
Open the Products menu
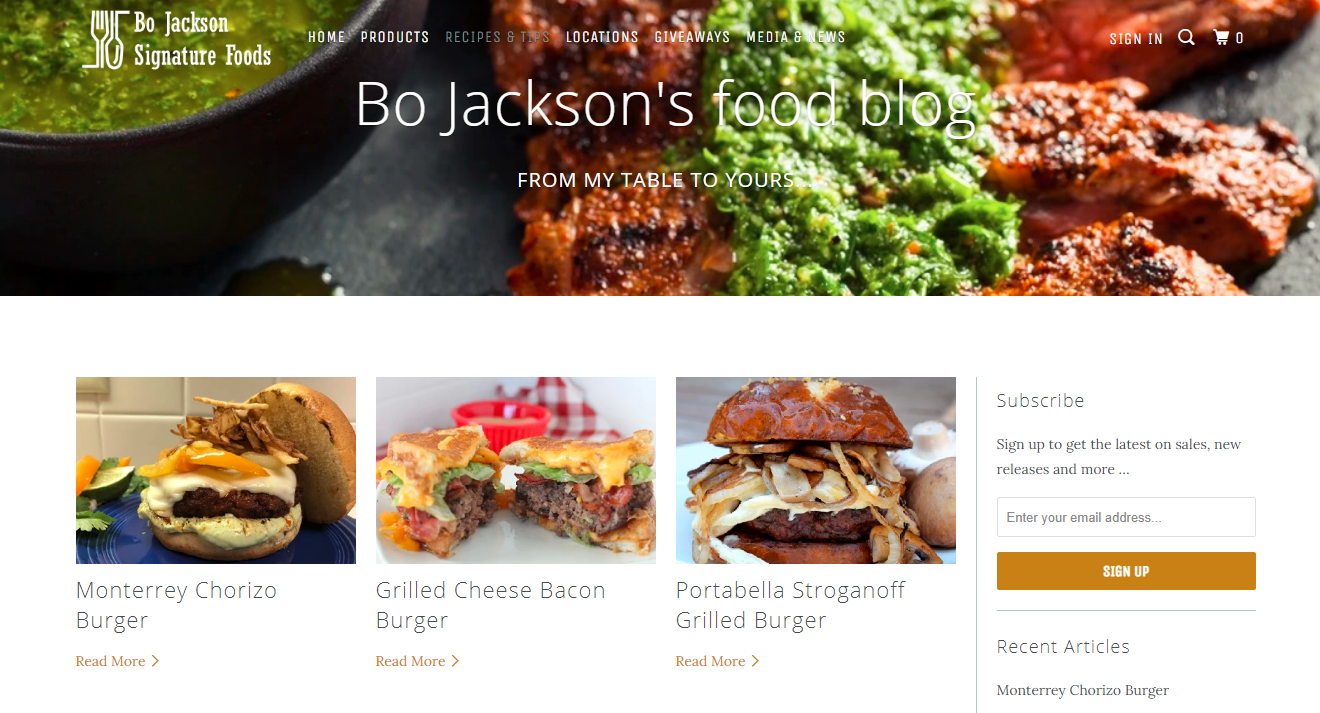pyautogui.click(x=395, y=37)
